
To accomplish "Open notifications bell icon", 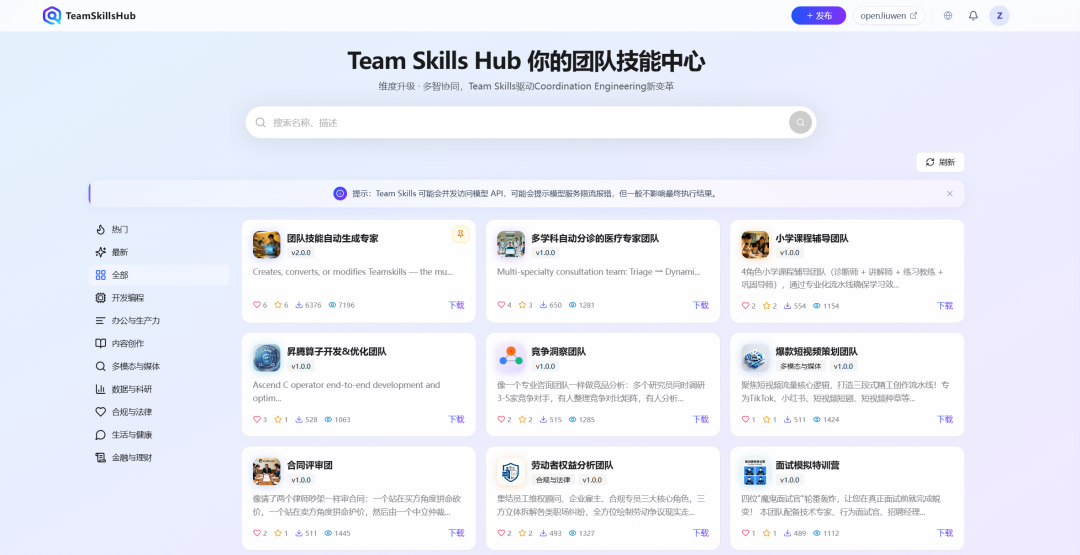I will click(x=973, y=16).
